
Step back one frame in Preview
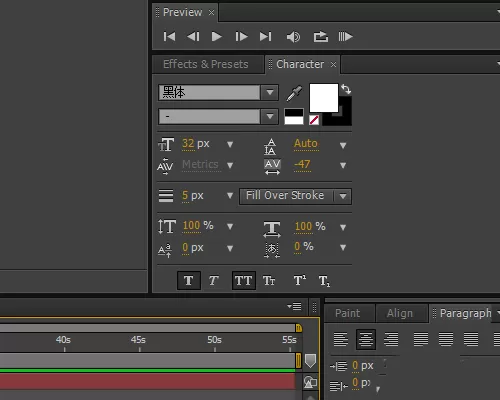193,37
